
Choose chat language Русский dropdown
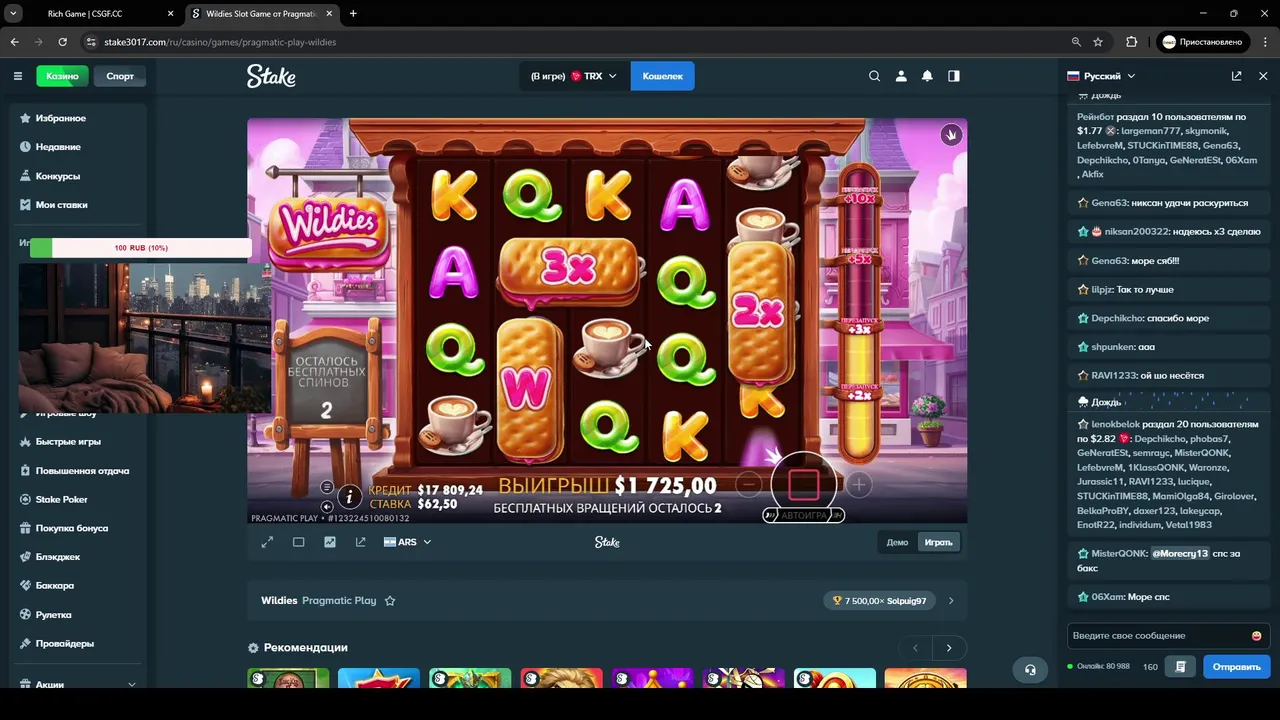pyautogui.click(x=1101, y=76)
